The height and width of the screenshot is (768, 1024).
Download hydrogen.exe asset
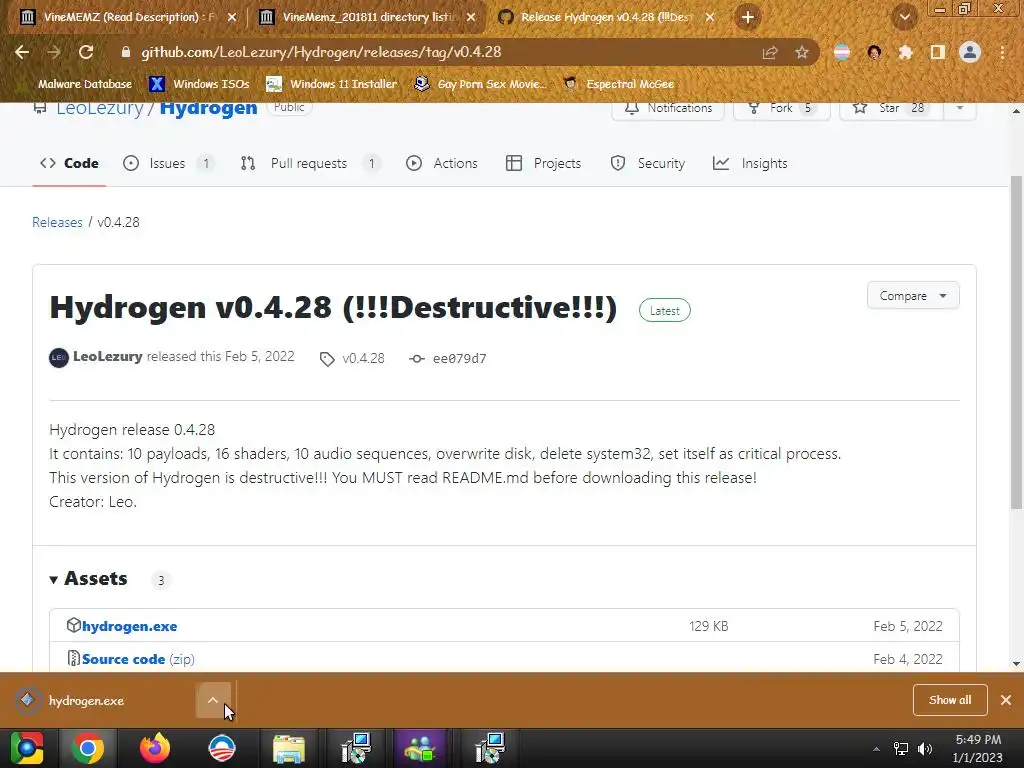(129, 626)
